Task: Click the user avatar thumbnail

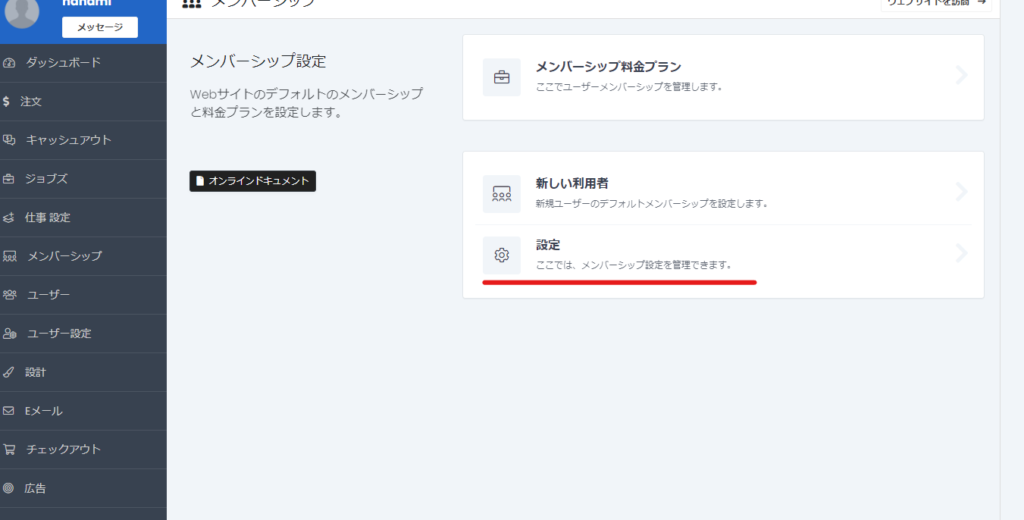Action: coord(22,12)
